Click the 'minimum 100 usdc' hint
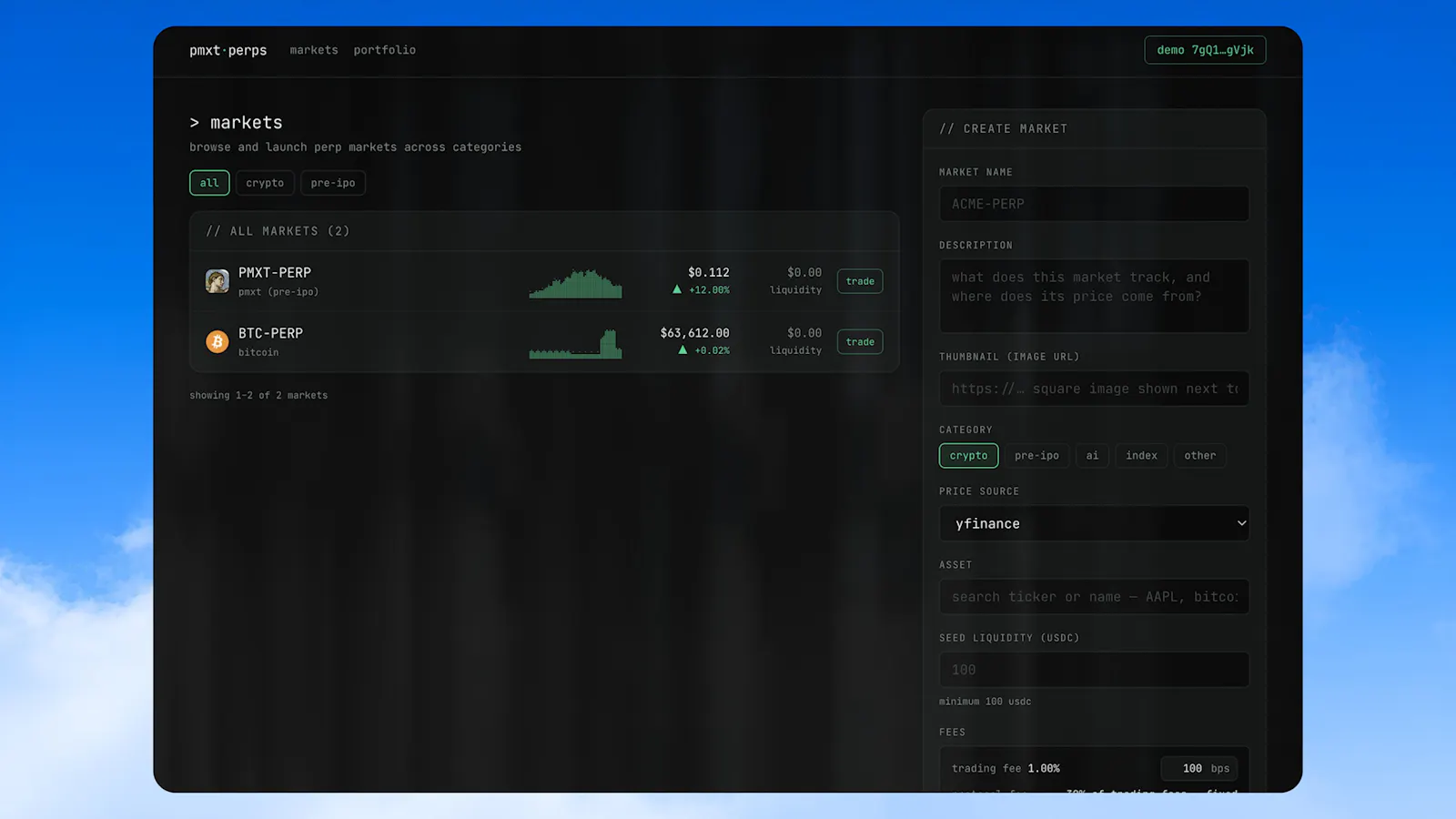Screen dimensions: 1456x819 985,702
